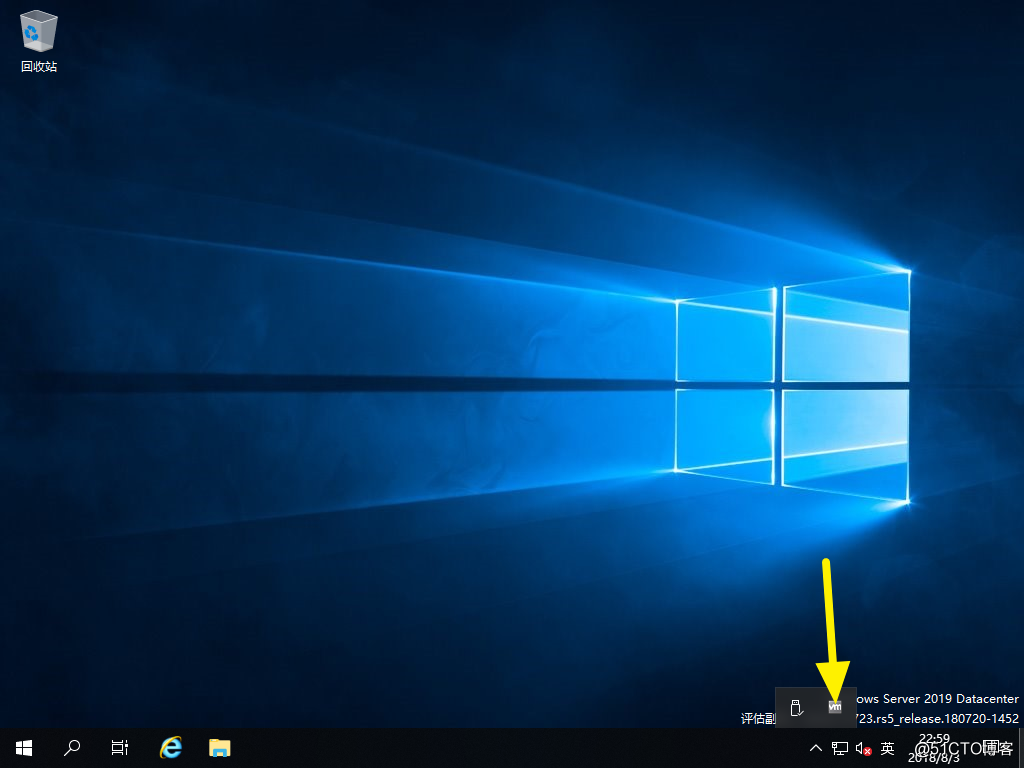Open muted volume speaker icon

point(863,748)
